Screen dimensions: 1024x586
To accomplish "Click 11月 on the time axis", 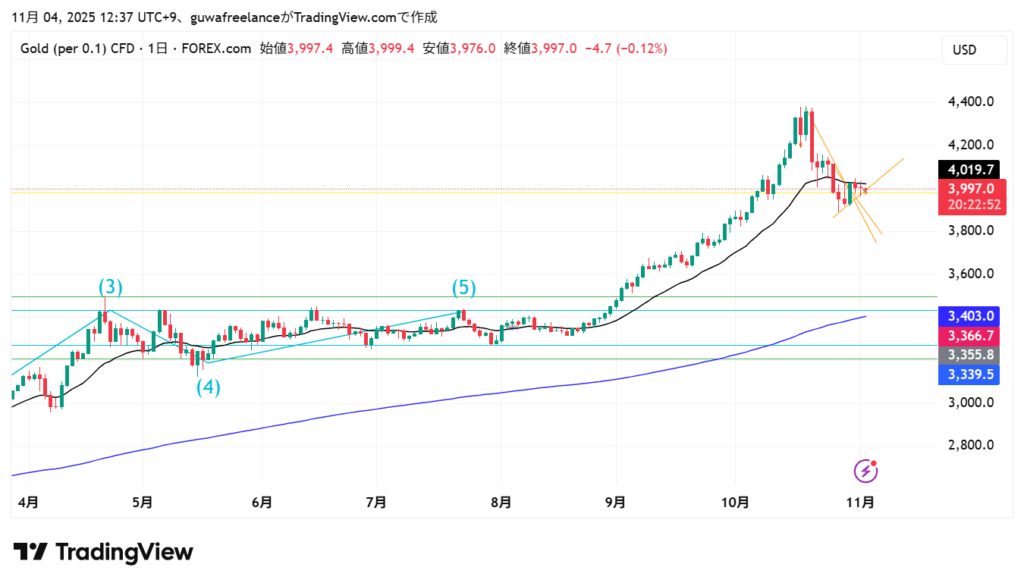I will [x=861, y=502].
